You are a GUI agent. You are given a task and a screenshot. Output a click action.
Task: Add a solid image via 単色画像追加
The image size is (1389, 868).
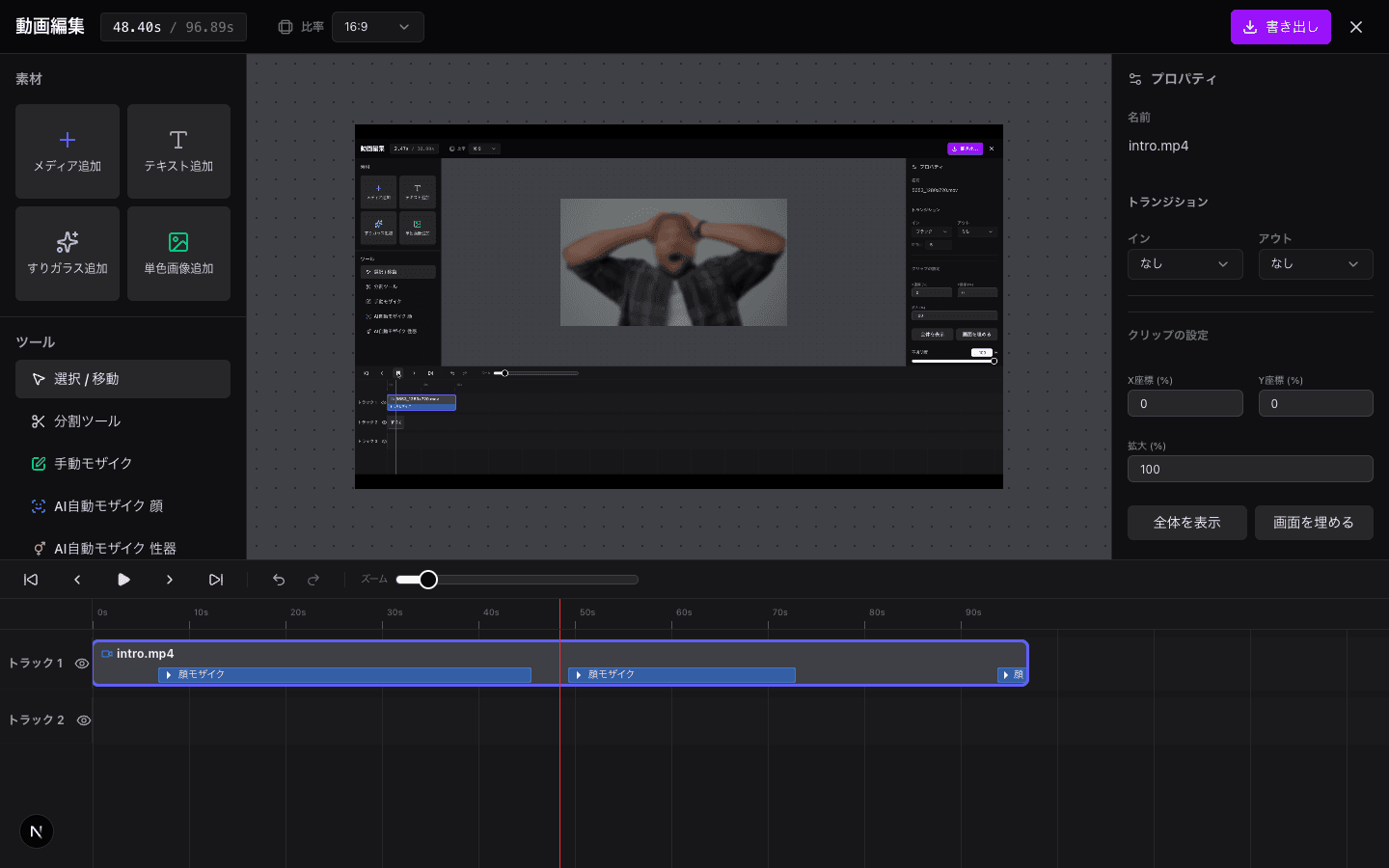tap(178, 254)
